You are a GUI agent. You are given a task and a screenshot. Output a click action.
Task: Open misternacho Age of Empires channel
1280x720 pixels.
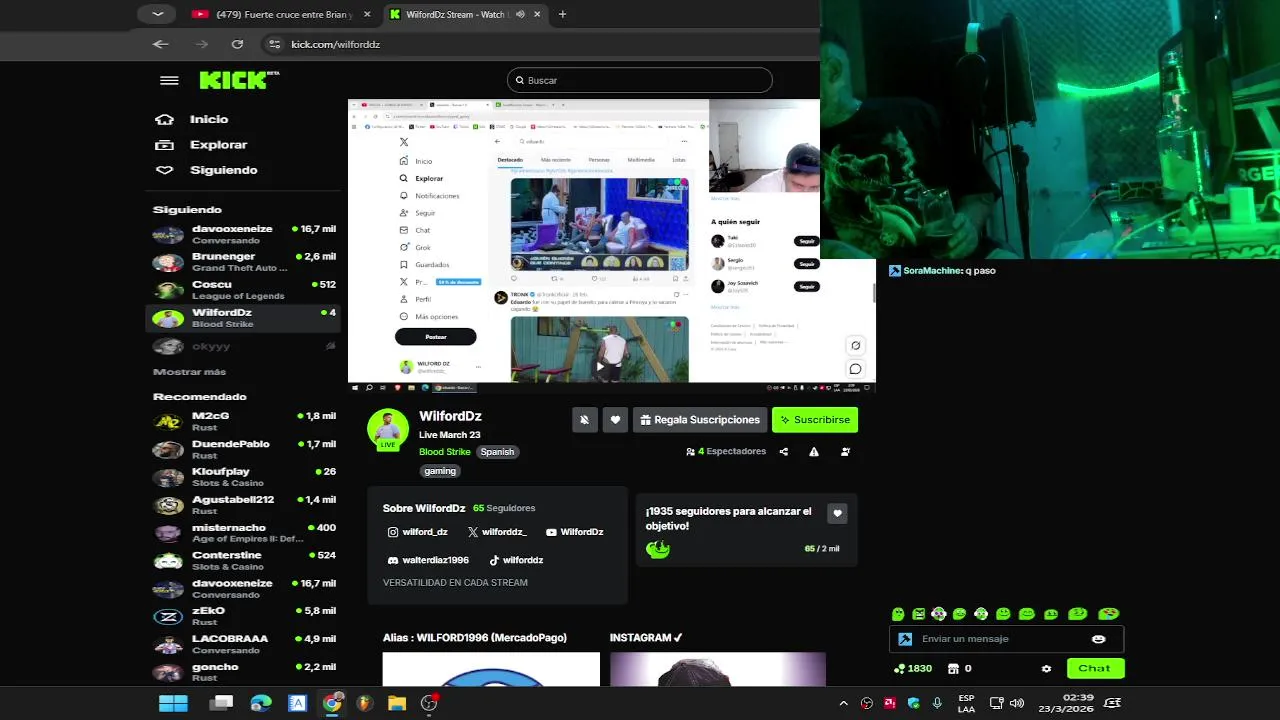tap(243, 533)
